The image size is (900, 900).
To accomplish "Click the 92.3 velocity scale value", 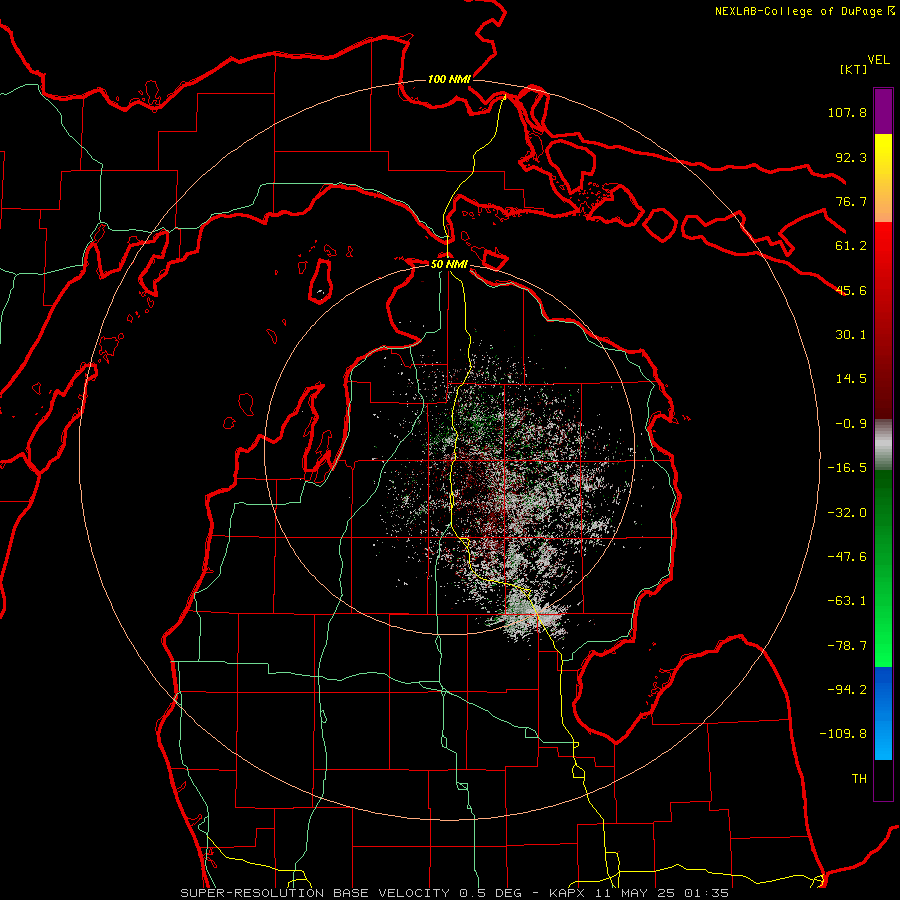I will coord(851,157).
